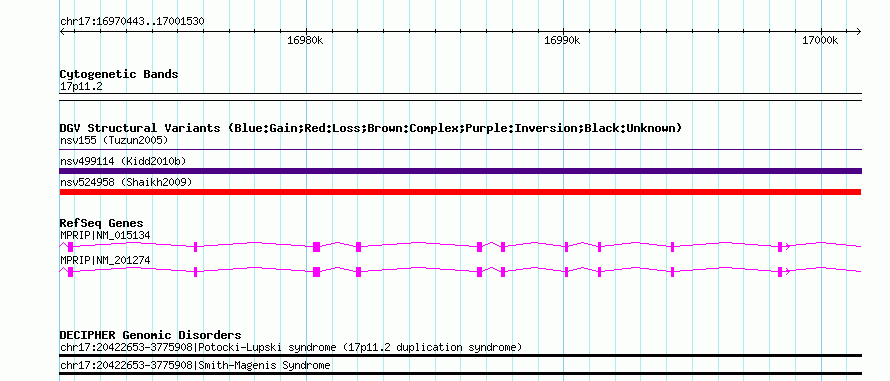Click first exon of MPRIP NM_201274 transcript
The image size is (890, 381).
pyautogui.click(x=70, y=271)
